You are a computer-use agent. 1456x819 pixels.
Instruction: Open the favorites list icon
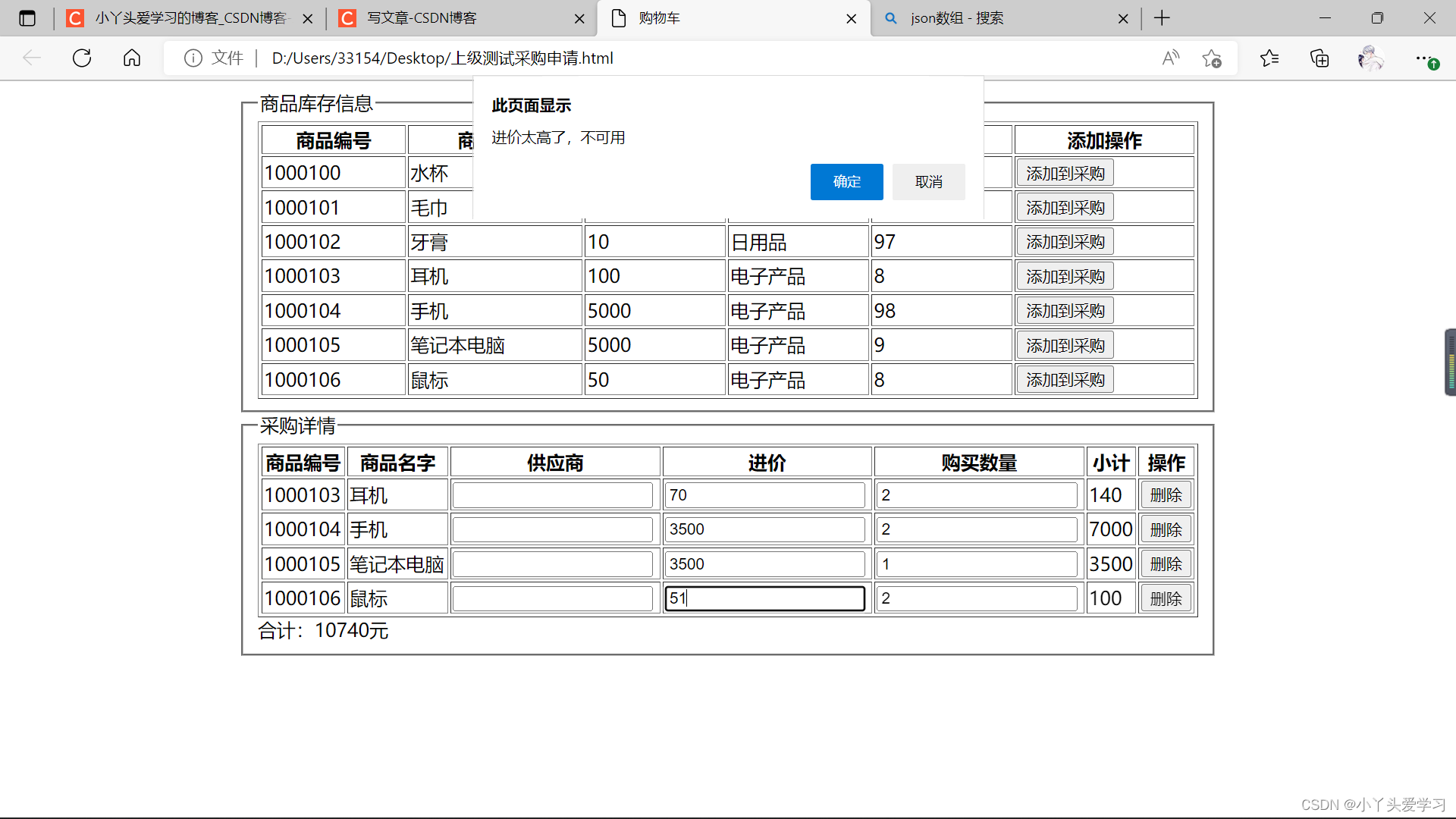tap(1269, 58)
